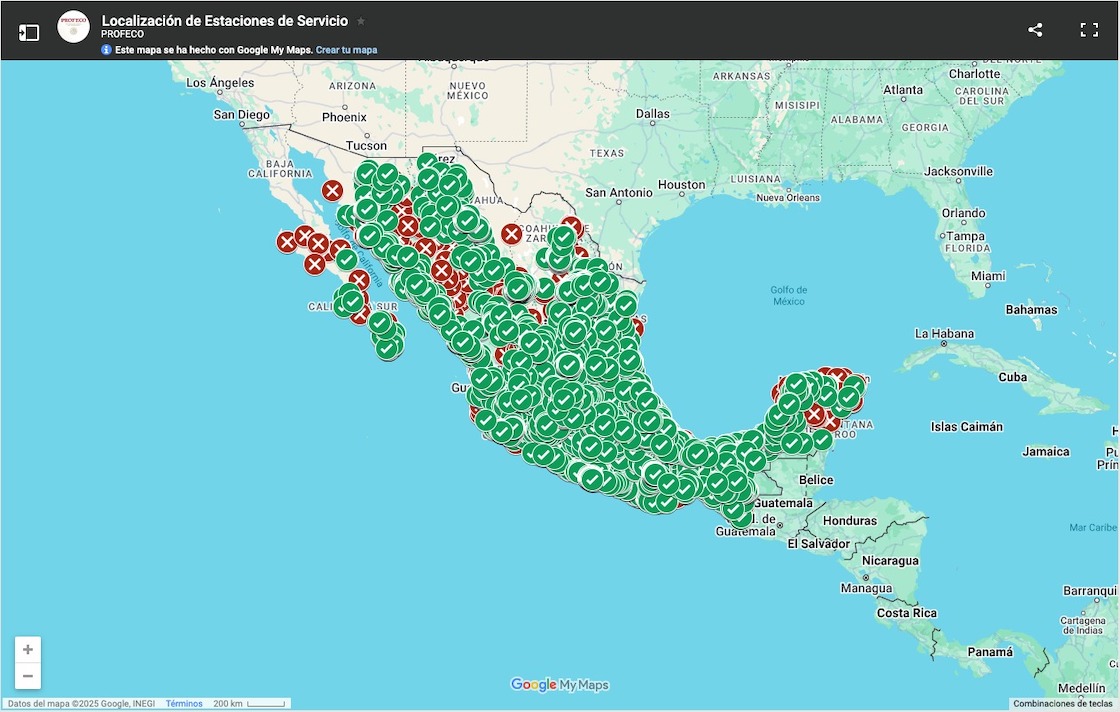The height and width of the screenshot is (712, 1120).
Task: Open the "Crear tu mapa" link
Action: point(346,50)
